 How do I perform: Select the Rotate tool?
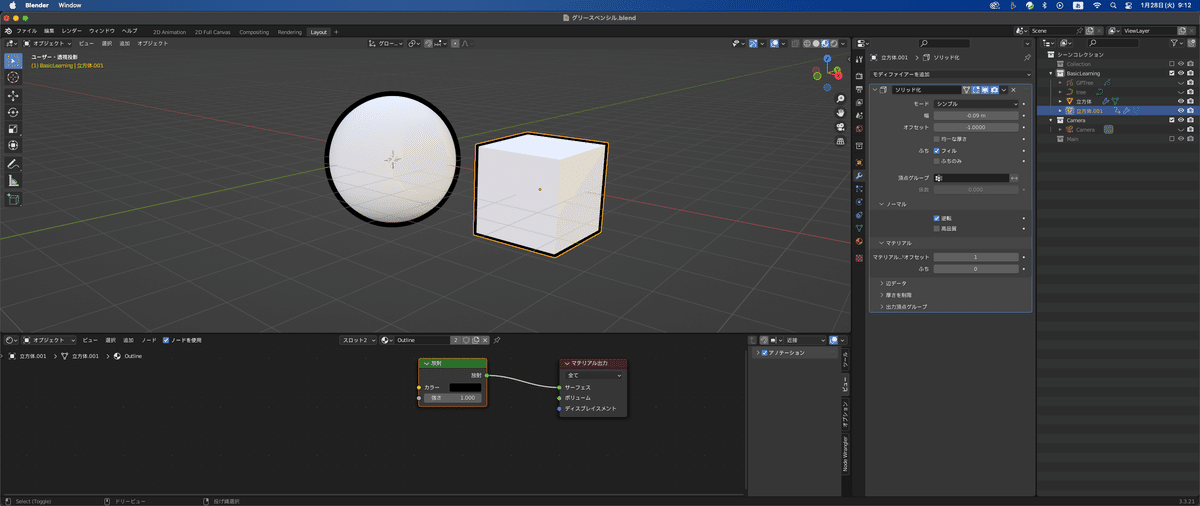13,112
